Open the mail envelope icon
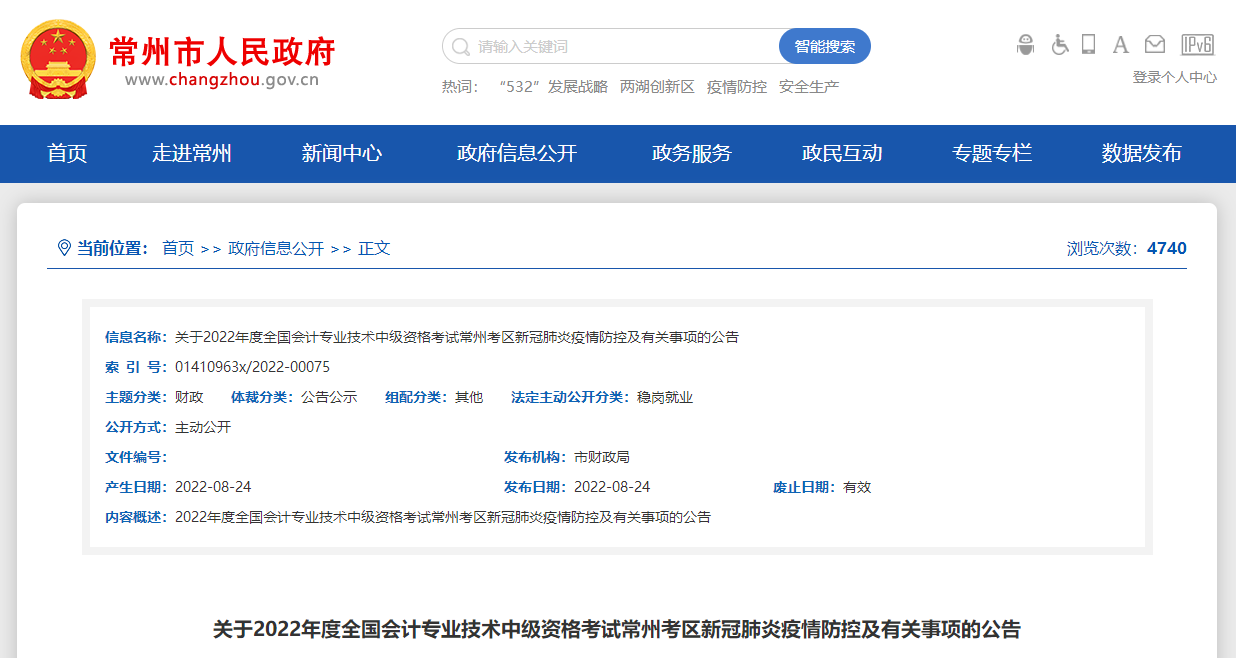 [1155, 44]
